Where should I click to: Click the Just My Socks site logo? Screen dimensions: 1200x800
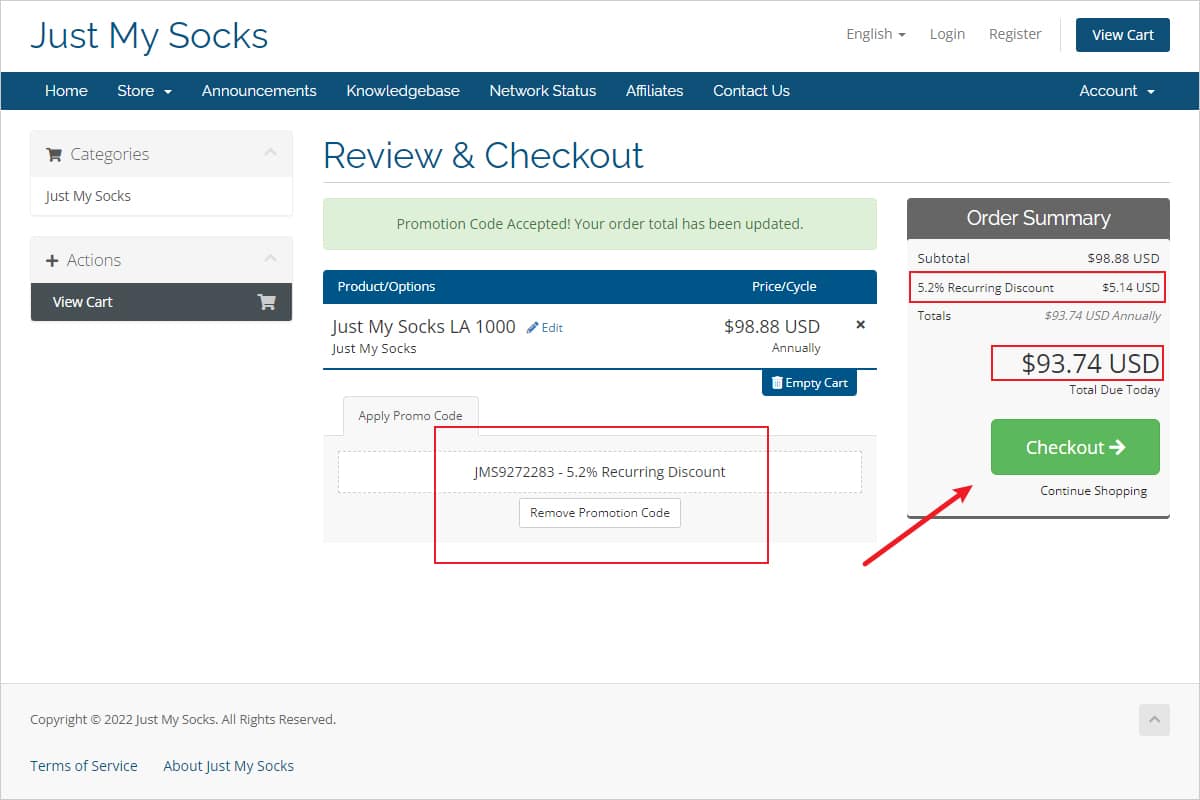149,36
